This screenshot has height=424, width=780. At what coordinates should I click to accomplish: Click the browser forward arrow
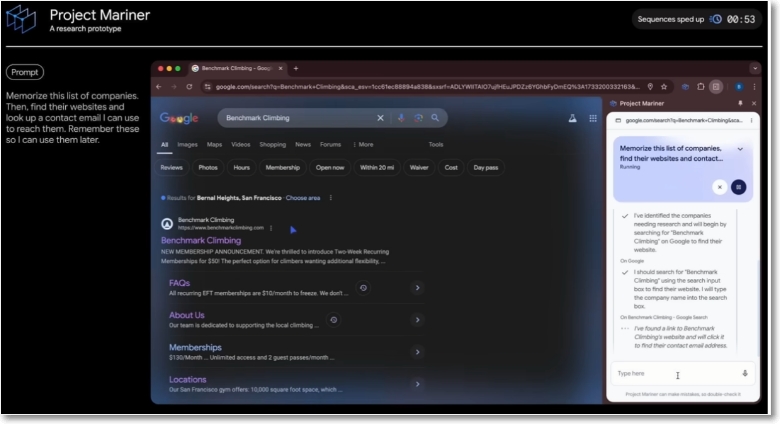coord(174,87)
